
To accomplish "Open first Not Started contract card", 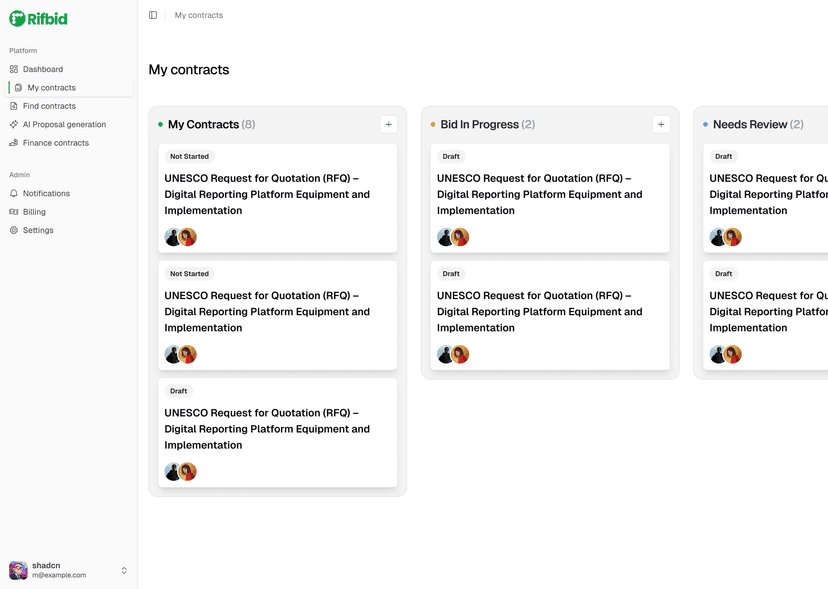I will [x=277, y=195].
